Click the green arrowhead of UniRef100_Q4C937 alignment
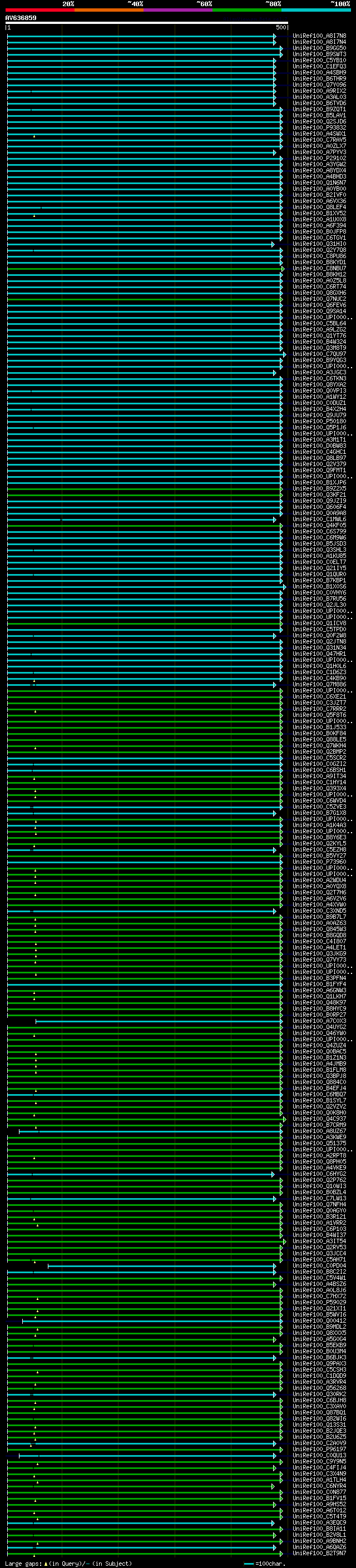This screenshot has width=356, height=1568. coord(284,1119)
